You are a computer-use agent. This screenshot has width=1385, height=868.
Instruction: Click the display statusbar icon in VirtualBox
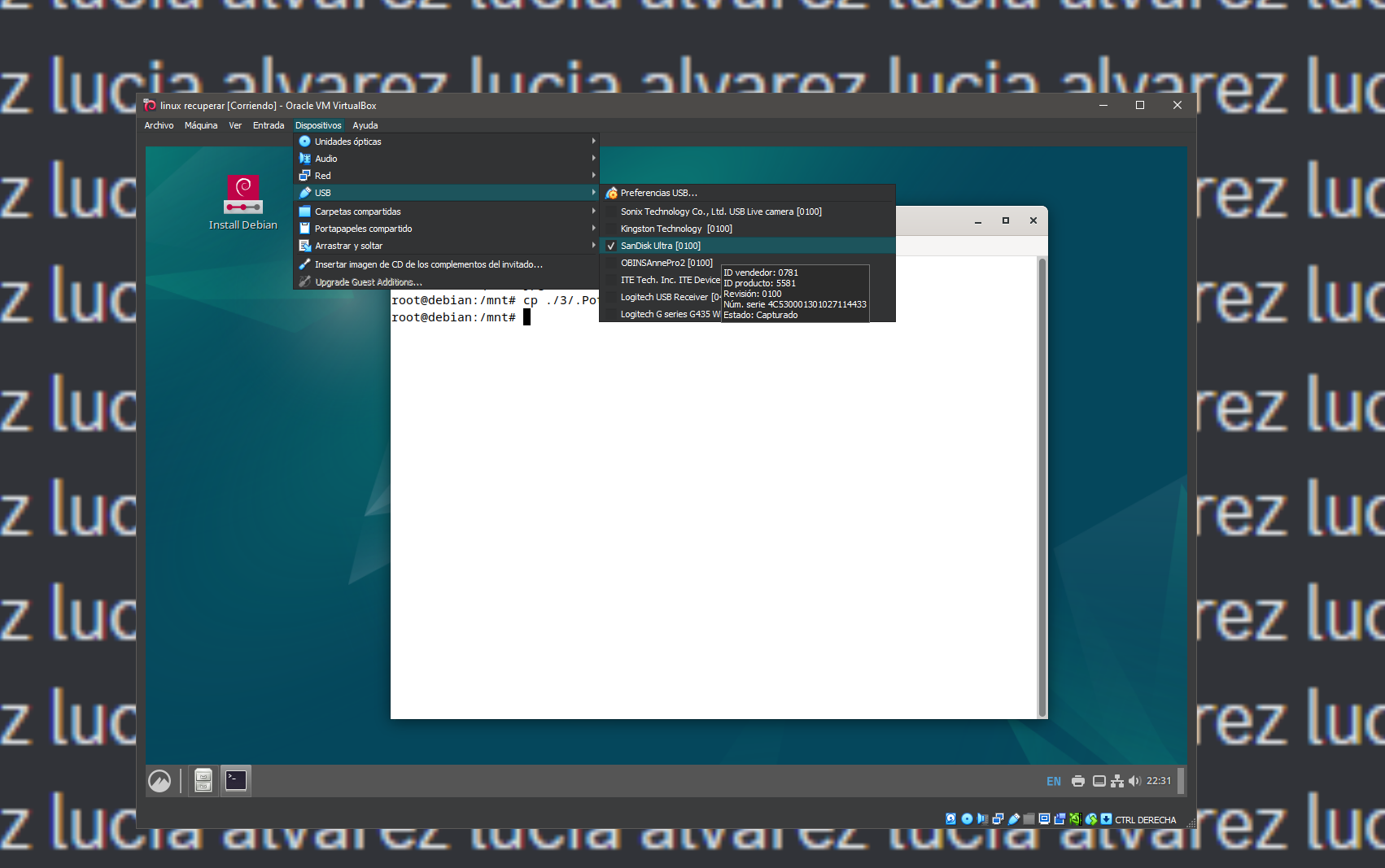(x=1043, y=819)
